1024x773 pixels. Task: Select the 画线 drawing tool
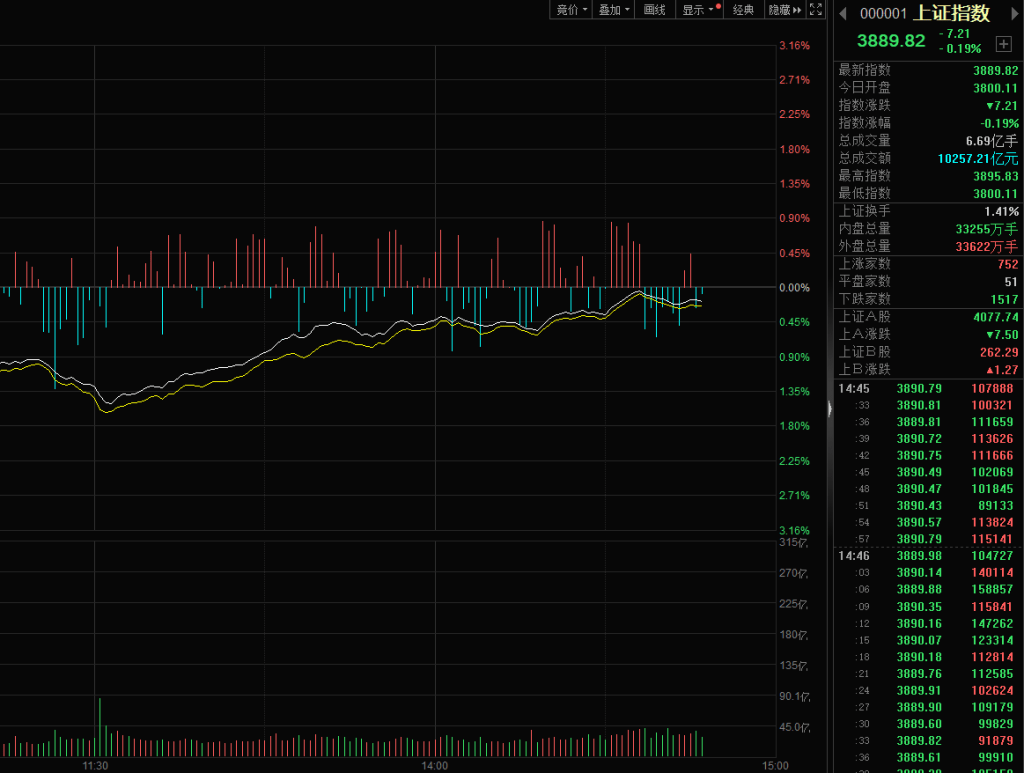pos(655,10)
